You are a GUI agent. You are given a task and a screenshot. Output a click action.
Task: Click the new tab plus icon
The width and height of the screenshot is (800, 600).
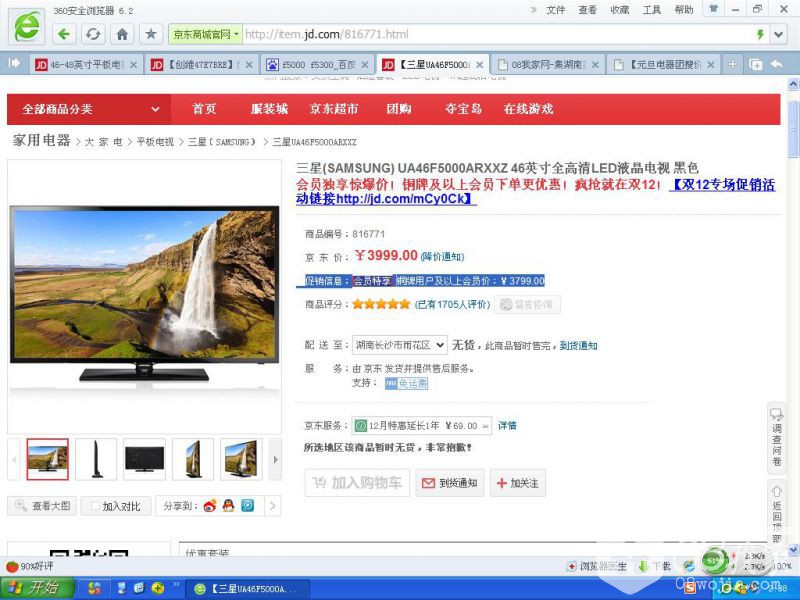731,64
